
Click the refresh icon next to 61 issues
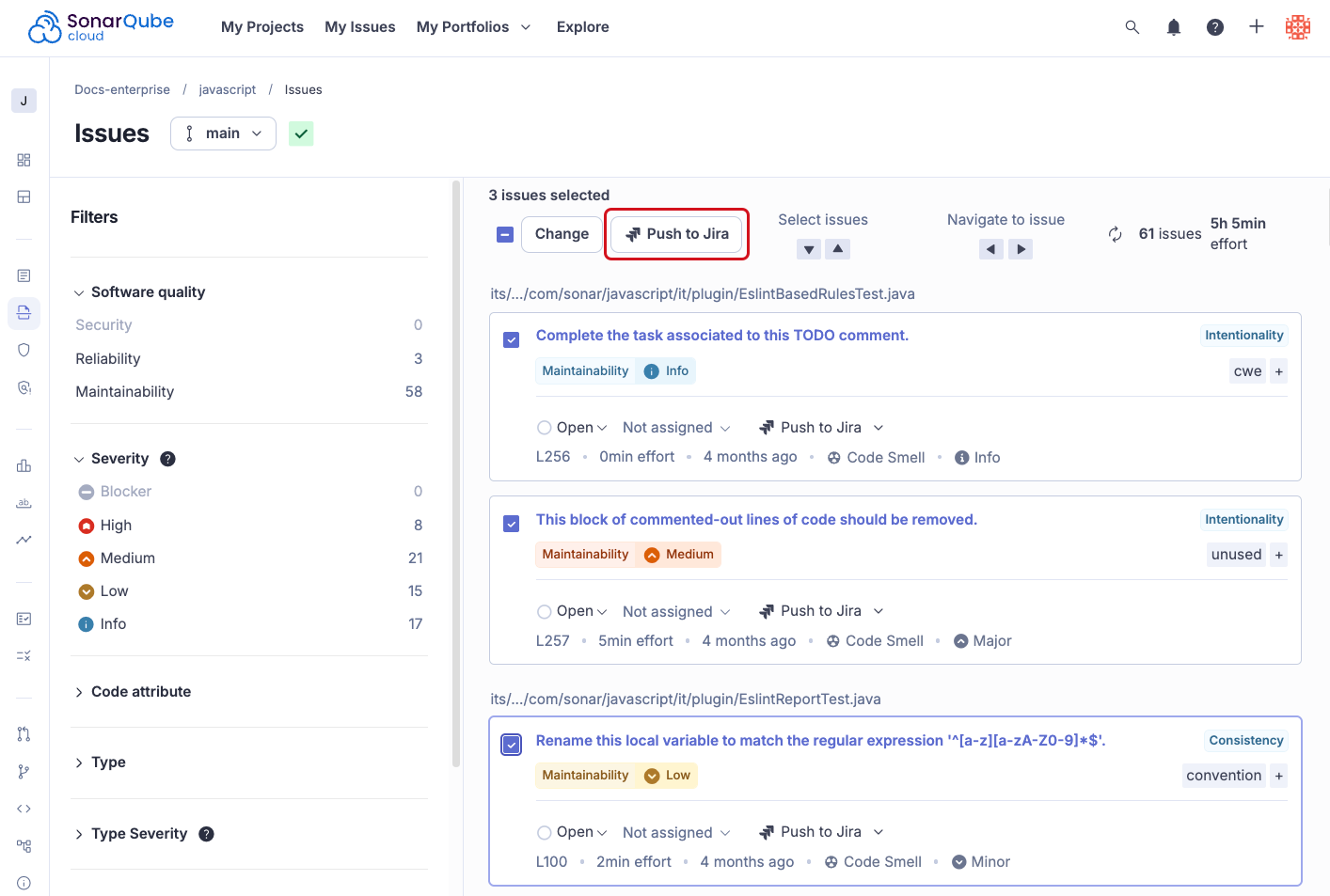point(1116,233)
